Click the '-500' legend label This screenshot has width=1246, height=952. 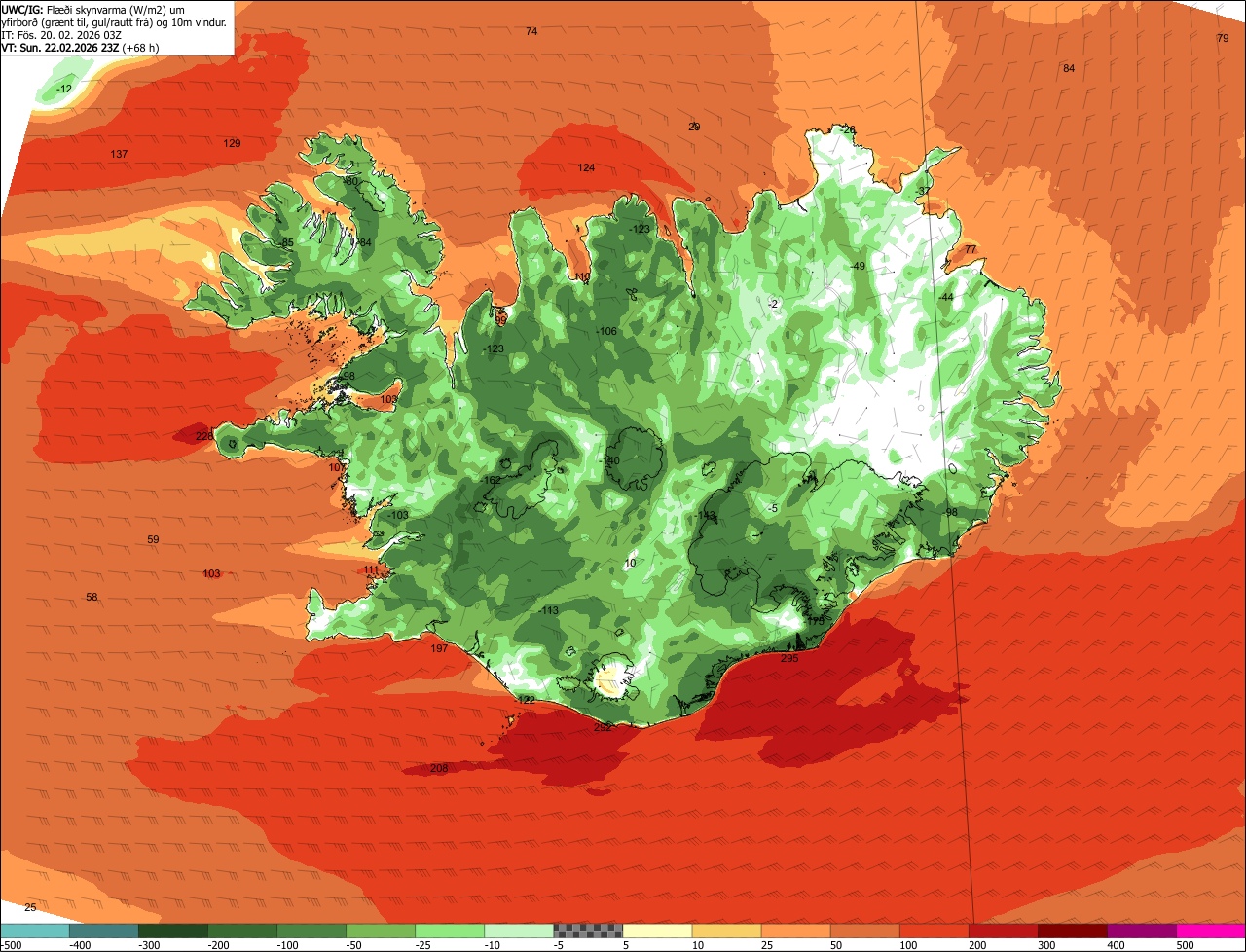coord(12,945)
